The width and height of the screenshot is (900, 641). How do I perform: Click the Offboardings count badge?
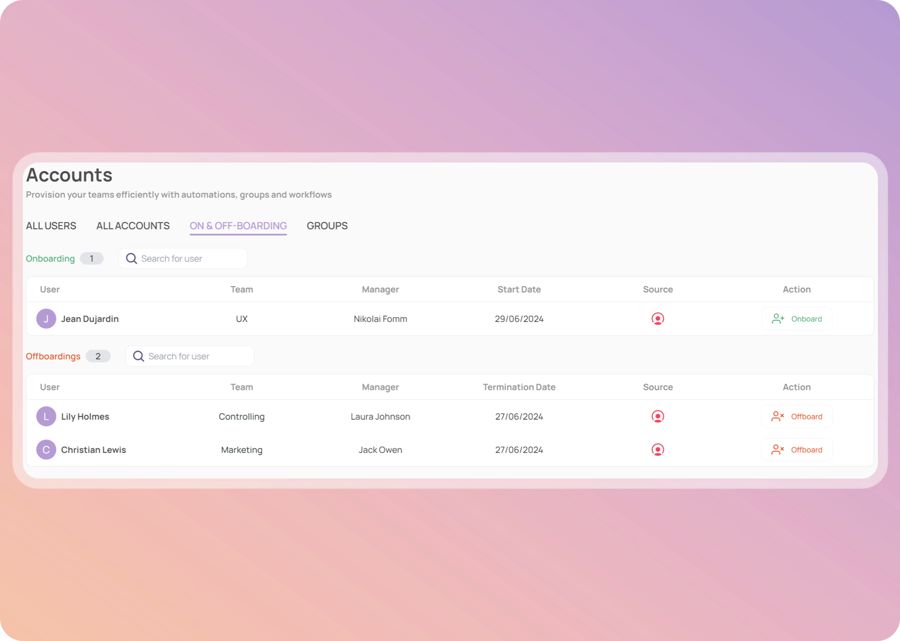point(98,356)
